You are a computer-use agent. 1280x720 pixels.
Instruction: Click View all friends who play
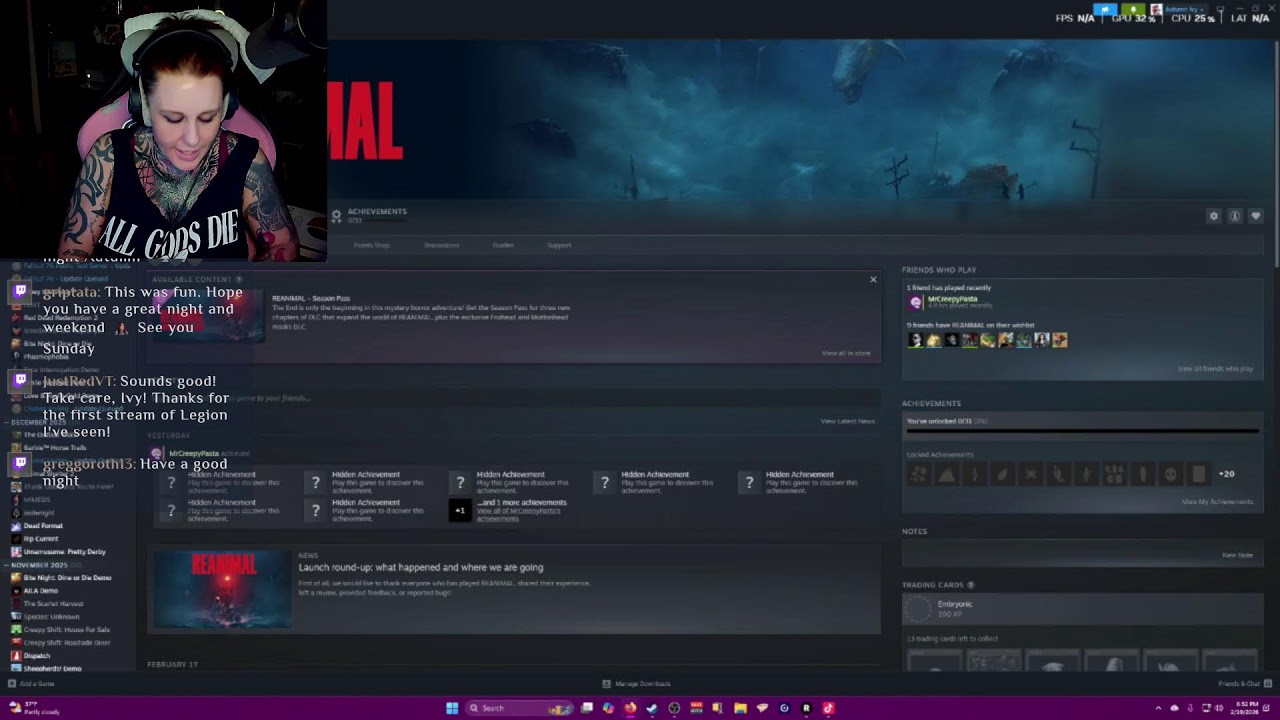(x=1215, y=369)
